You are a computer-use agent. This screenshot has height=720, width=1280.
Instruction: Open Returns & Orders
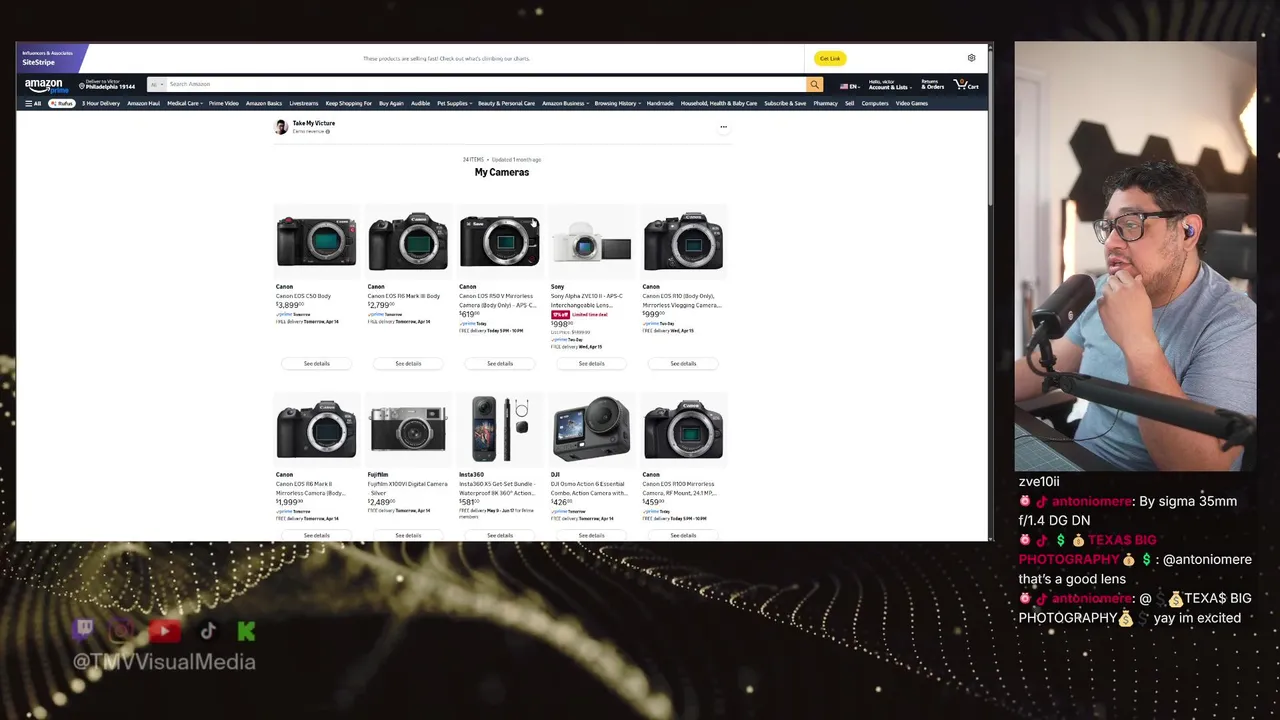coord(931,85)
